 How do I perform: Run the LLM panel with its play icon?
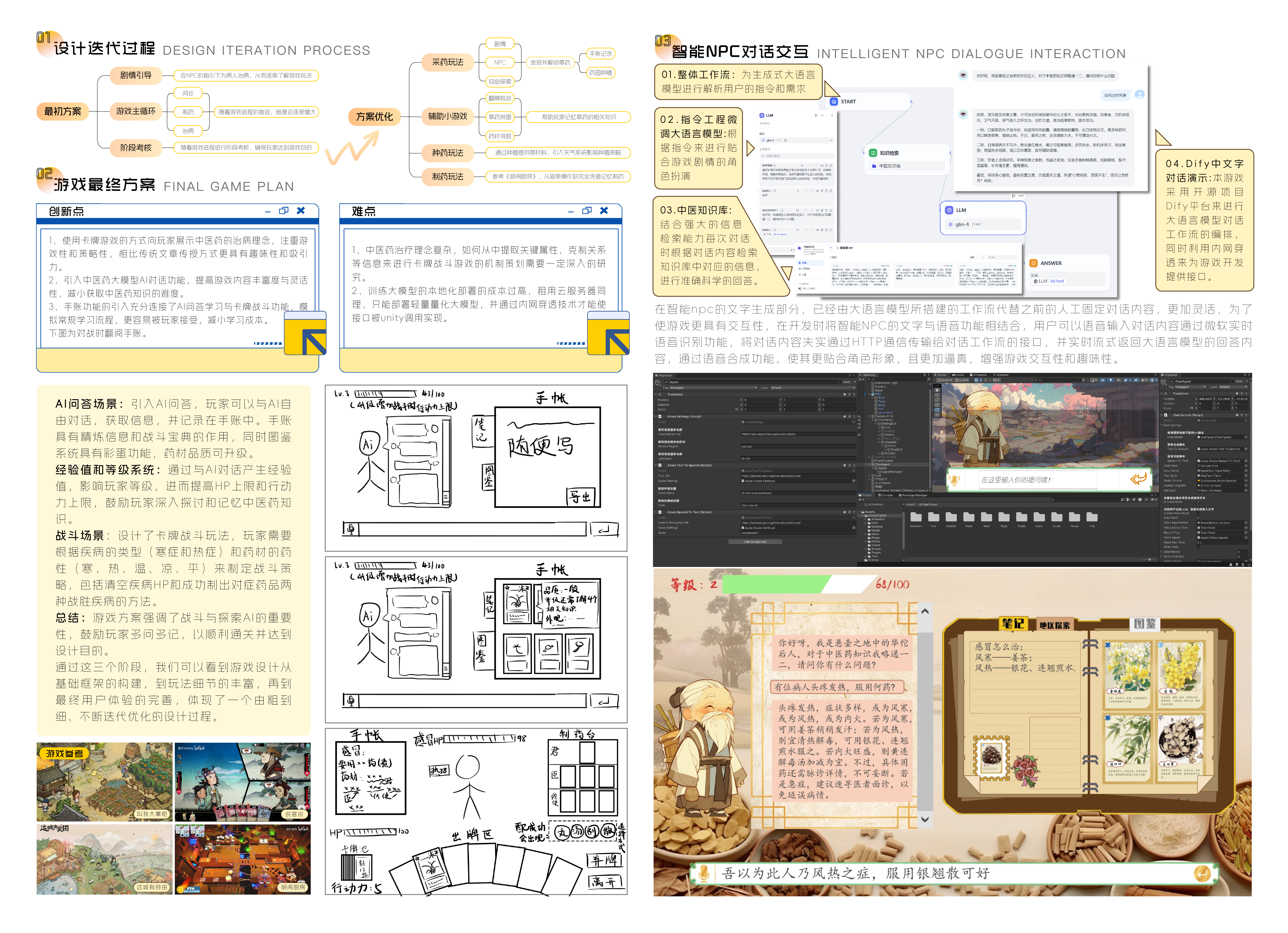point(816,115)
